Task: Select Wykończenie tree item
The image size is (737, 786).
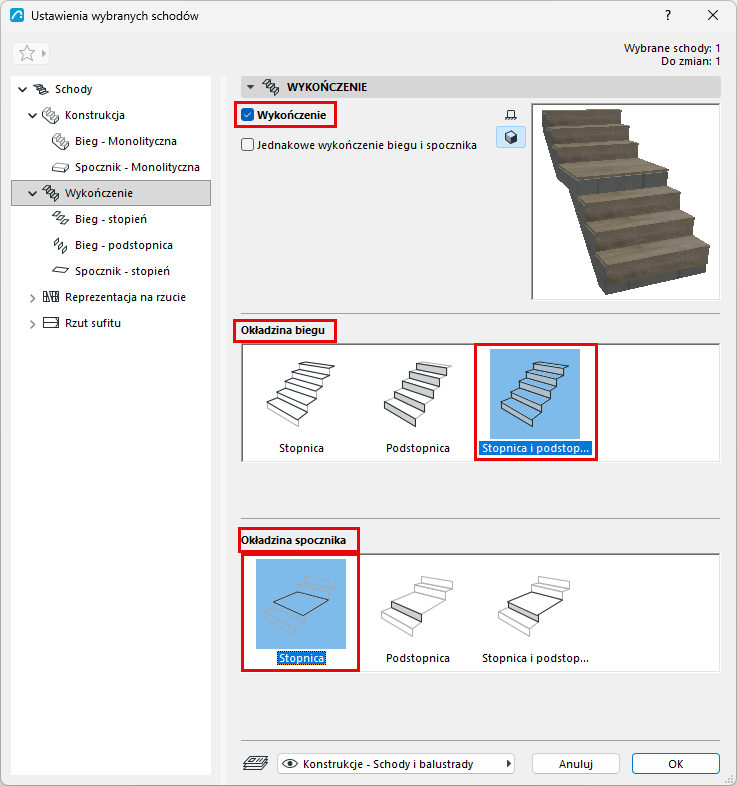Action: pos(111,193)
